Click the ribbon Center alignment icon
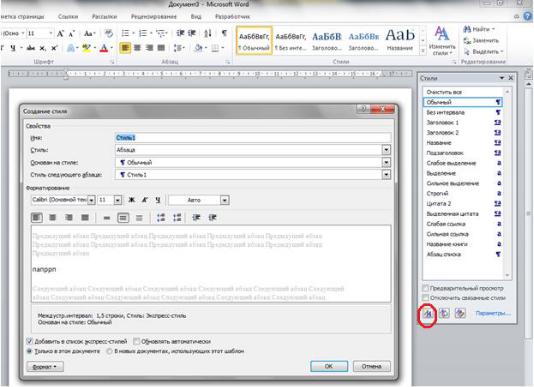The height and width of the screenshot is (387, 534). tap(137, 48)
